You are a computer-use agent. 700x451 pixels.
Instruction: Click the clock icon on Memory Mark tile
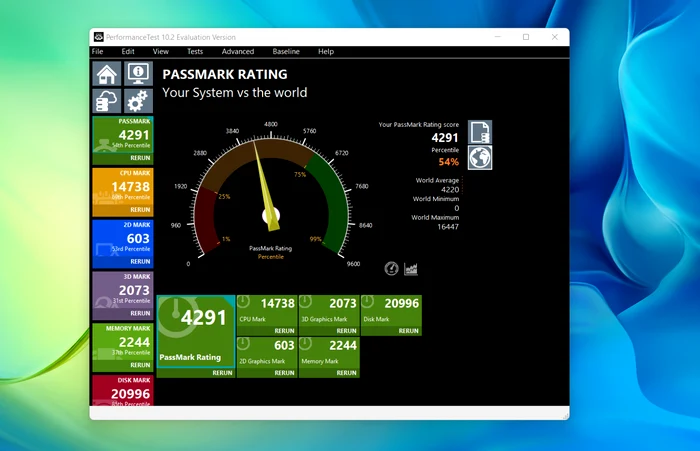coord(305,344)
